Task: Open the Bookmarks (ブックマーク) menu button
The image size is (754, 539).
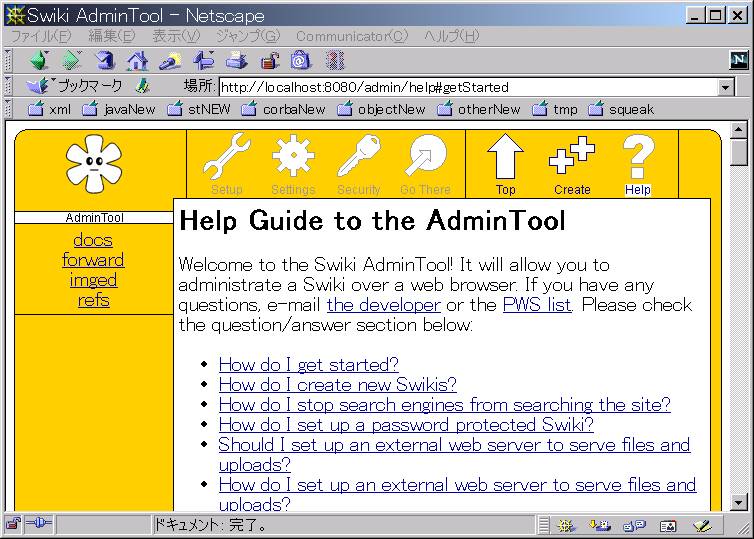Action: (75, 86)
